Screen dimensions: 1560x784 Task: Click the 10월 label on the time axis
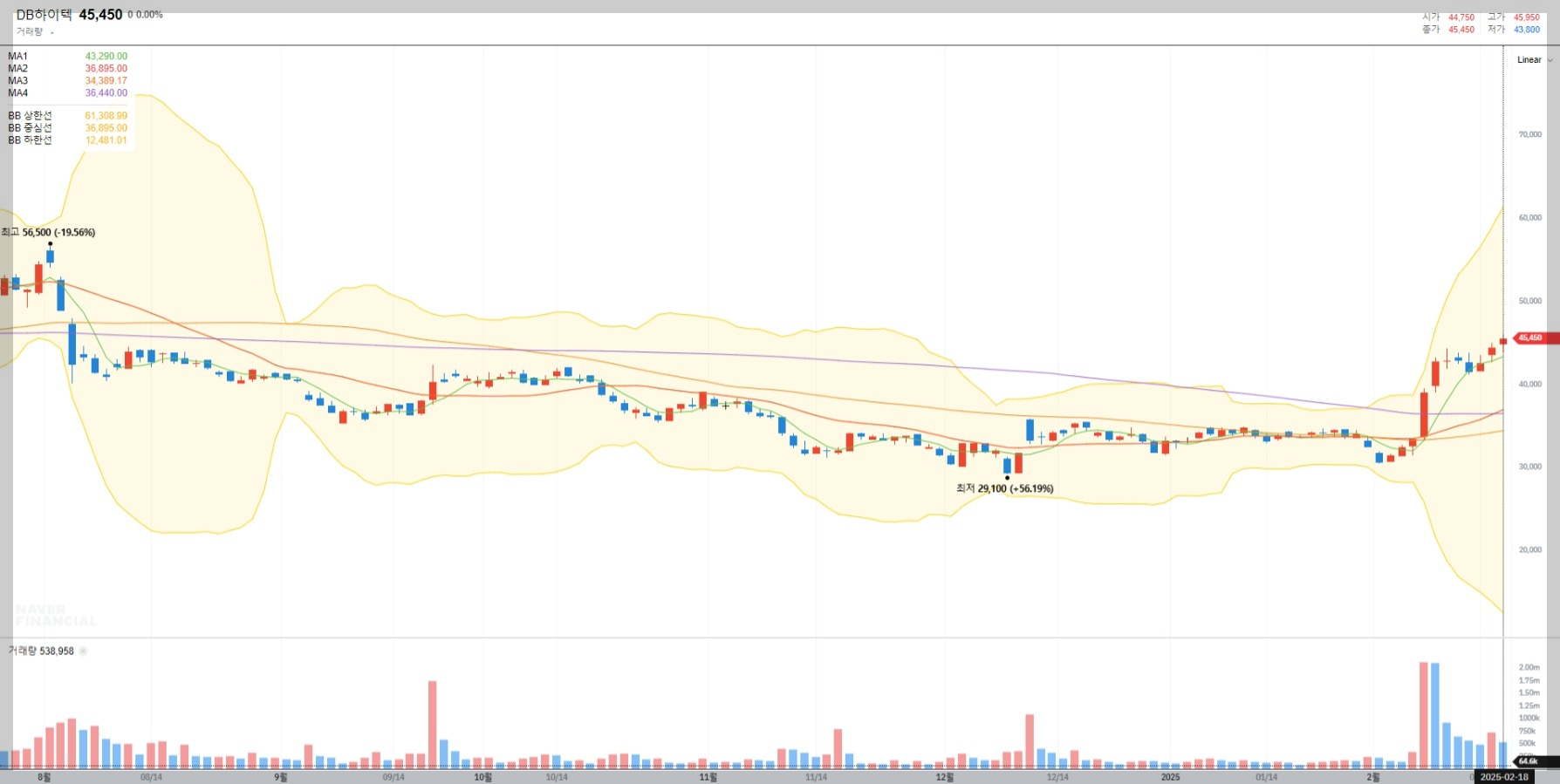pos(482,777)
